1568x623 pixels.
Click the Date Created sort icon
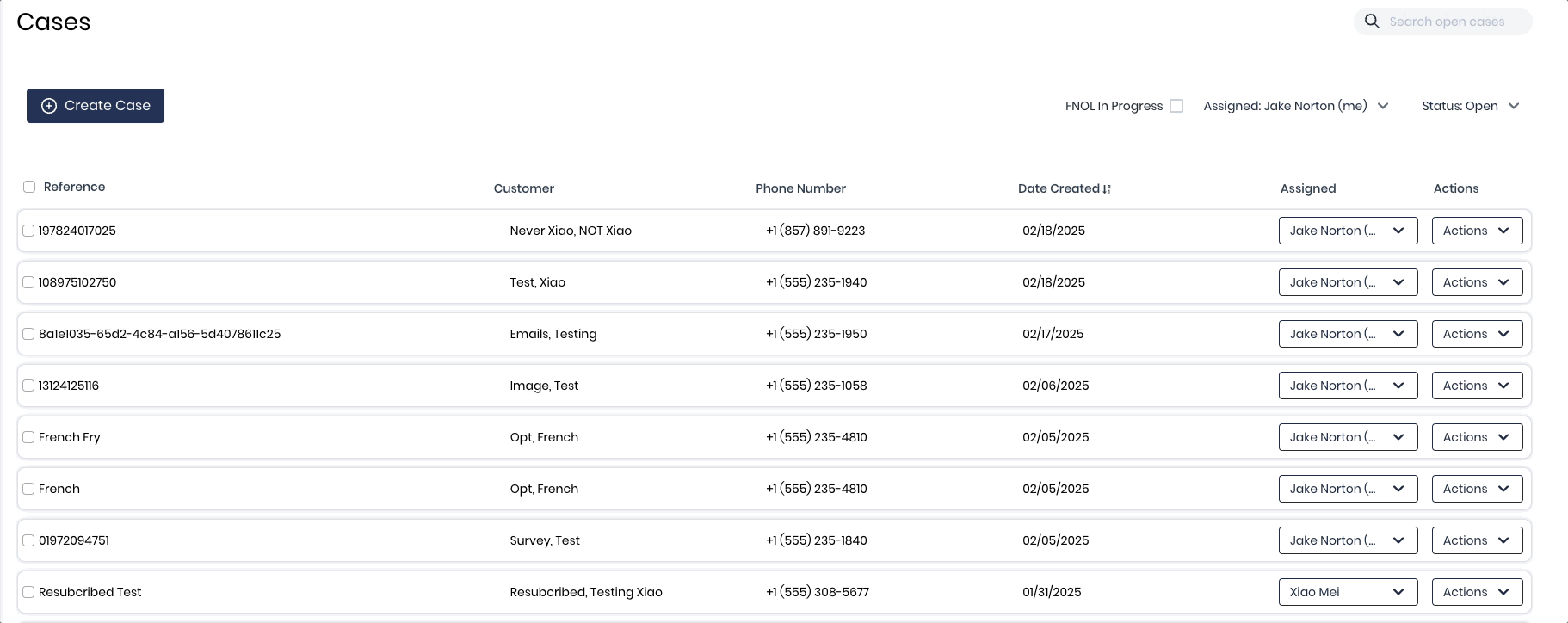[x=1107, y=189]
